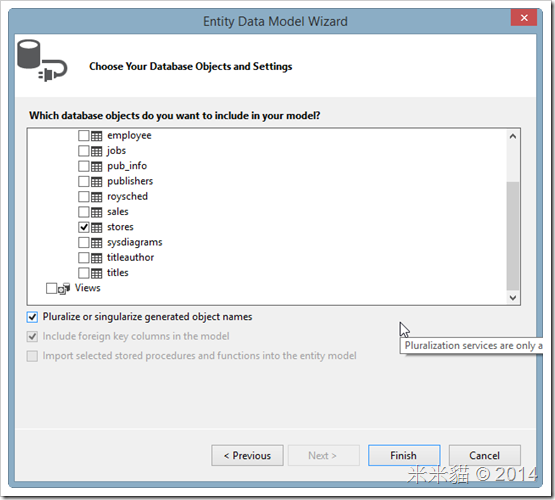Select the jobs table name
555x500 pixels.
point(116,151)
